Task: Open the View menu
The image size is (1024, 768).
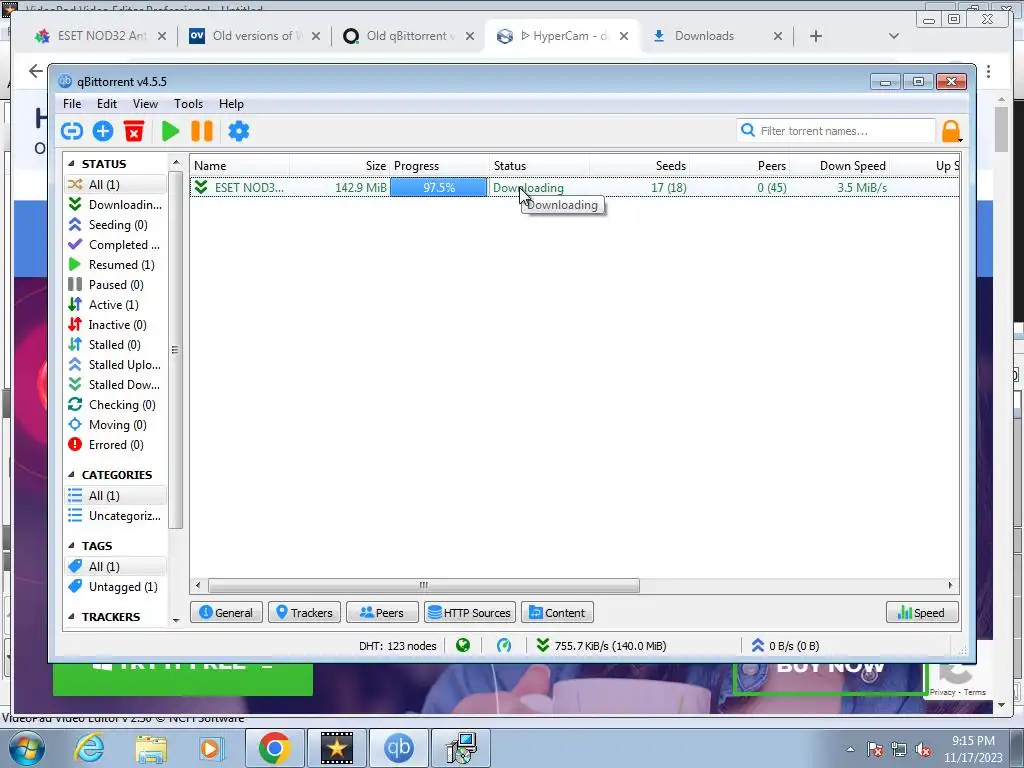Action: (145, 104)
